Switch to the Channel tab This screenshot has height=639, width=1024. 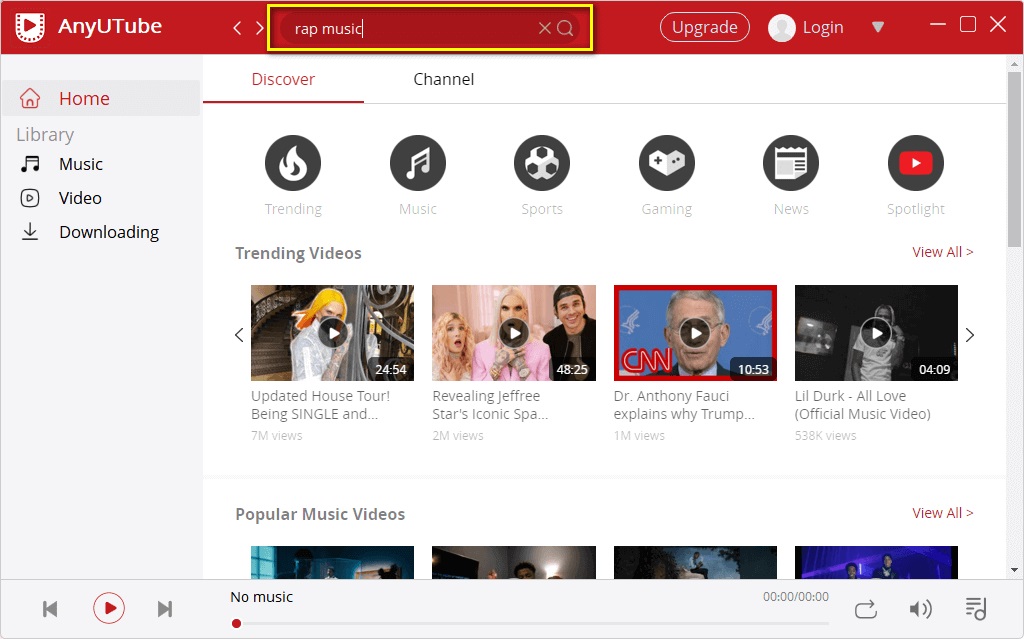pyautogui.click(x=443, y=79)
